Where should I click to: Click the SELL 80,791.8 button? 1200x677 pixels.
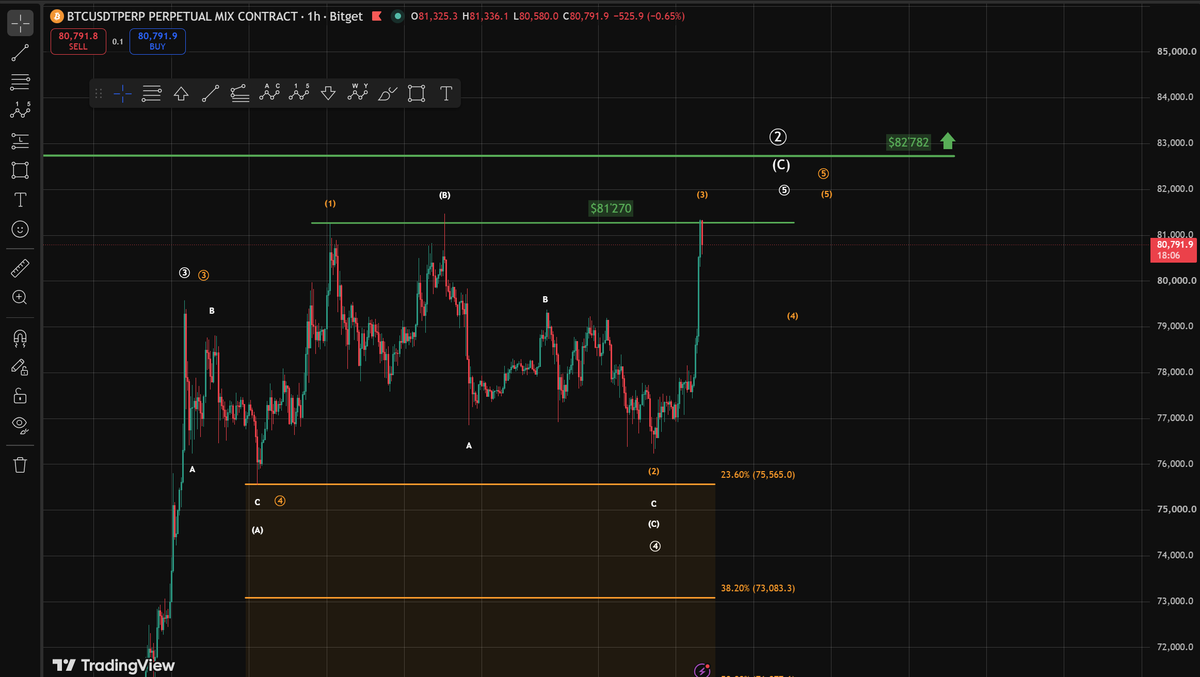[78, 41]
